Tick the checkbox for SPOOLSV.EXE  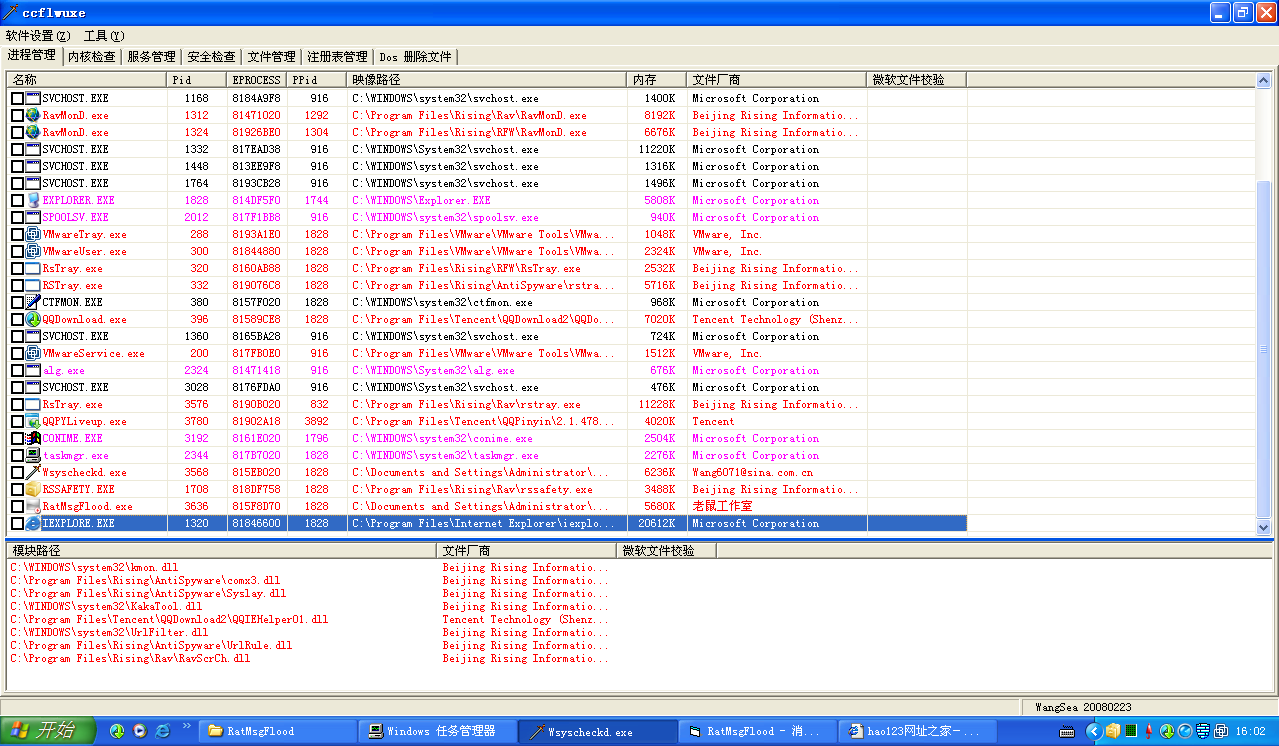pyautogui.click(x=17, y=217)
